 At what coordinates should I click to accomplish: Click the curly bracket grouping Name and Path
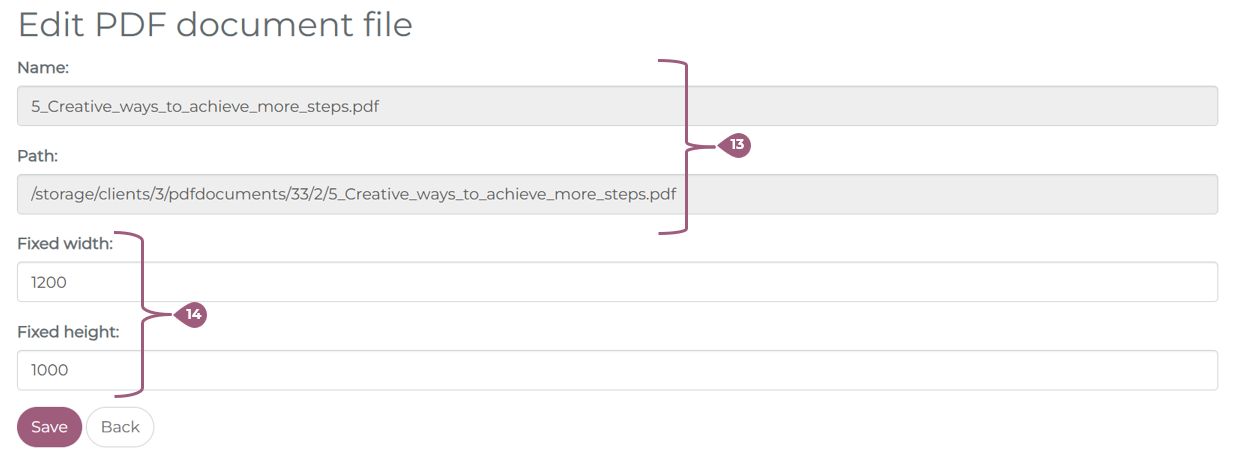[x=685, y=146]
